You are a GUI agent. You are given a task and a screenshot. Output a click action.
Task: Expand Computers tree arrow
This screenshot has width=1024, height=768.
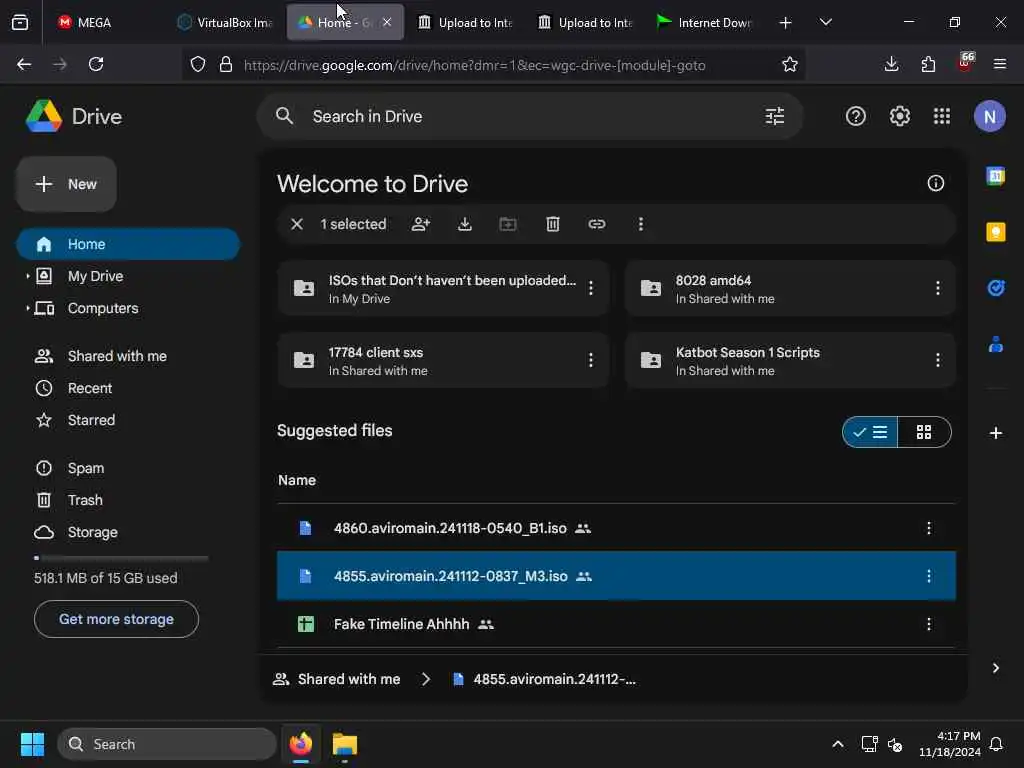[27, 308]
